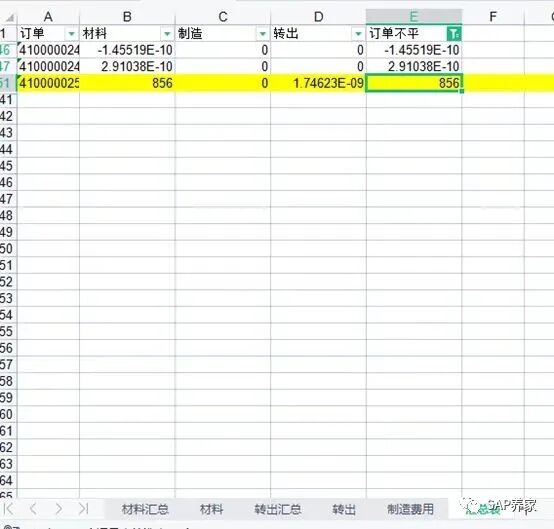Select cell 1.74623E-09 in 转出 column
Screen dimensions: 554x529
point(318,83)
